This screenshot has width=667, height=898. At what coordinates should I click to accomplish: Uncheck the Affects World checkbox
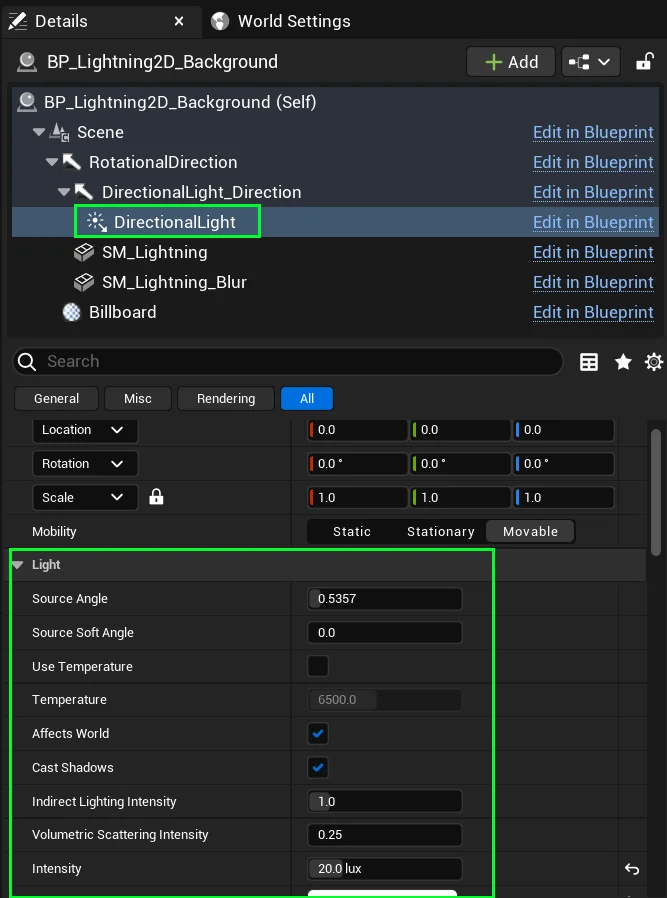(x=318, y=734)
